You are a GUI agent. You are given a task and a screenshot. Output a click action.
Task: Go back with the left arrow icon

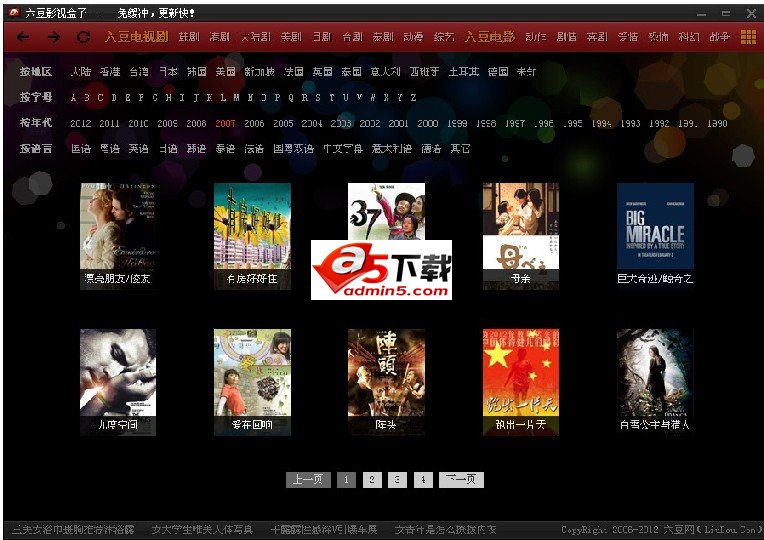point(23,37)
